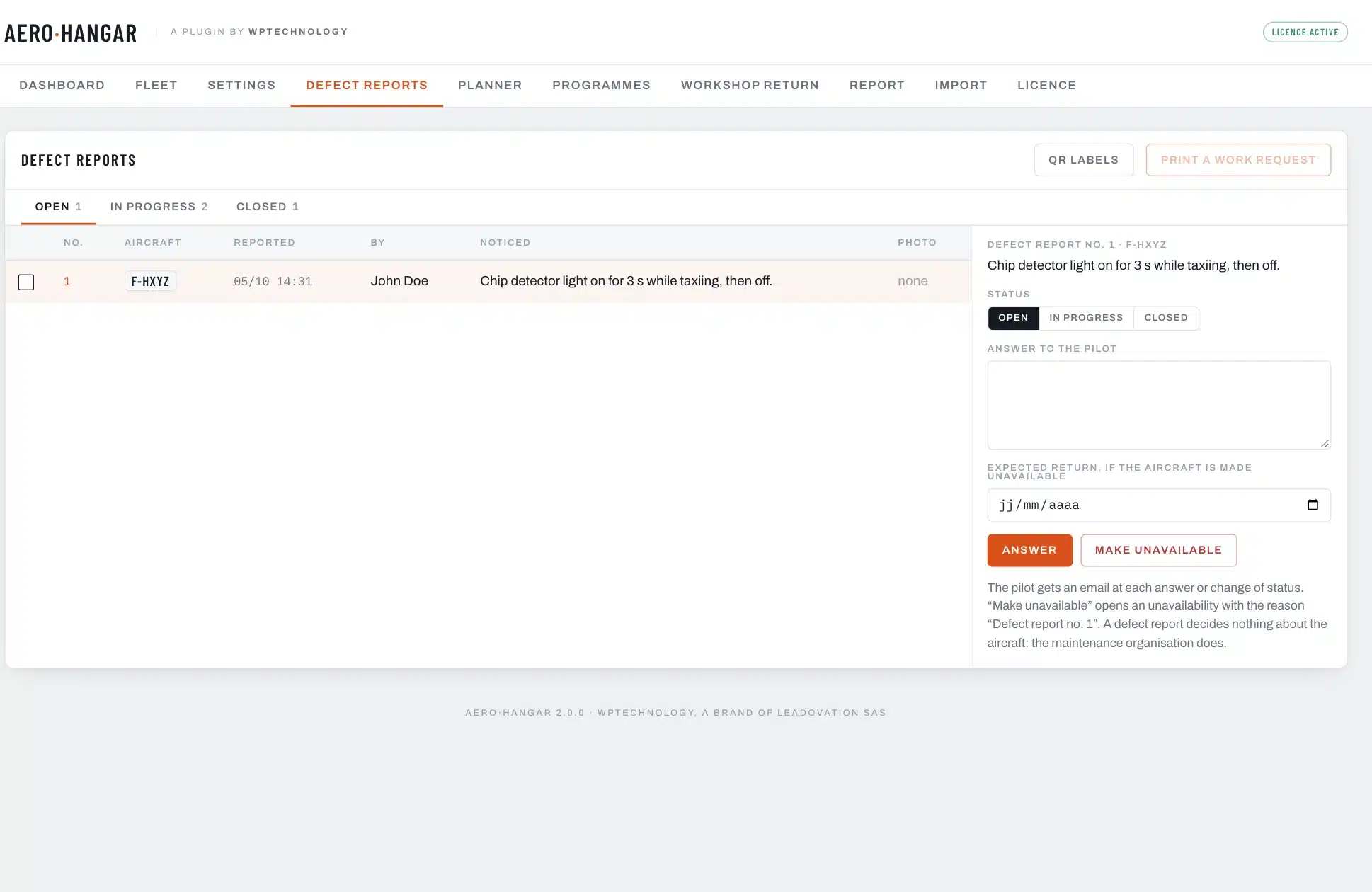Image resolution: width=1372 pixels, height=892 pixels.
Task: Click the AERO·HANGAR logo
Action: [x=71, y=33]
